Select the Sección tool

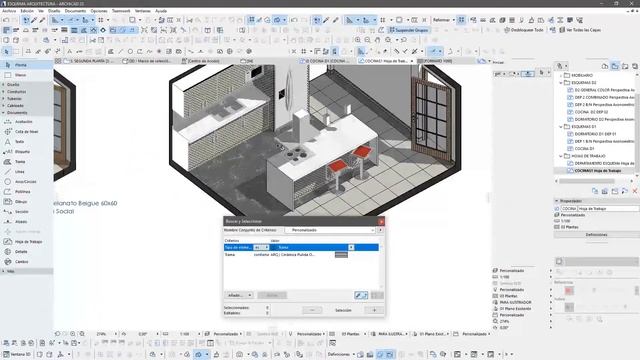(x=26, y=212)
